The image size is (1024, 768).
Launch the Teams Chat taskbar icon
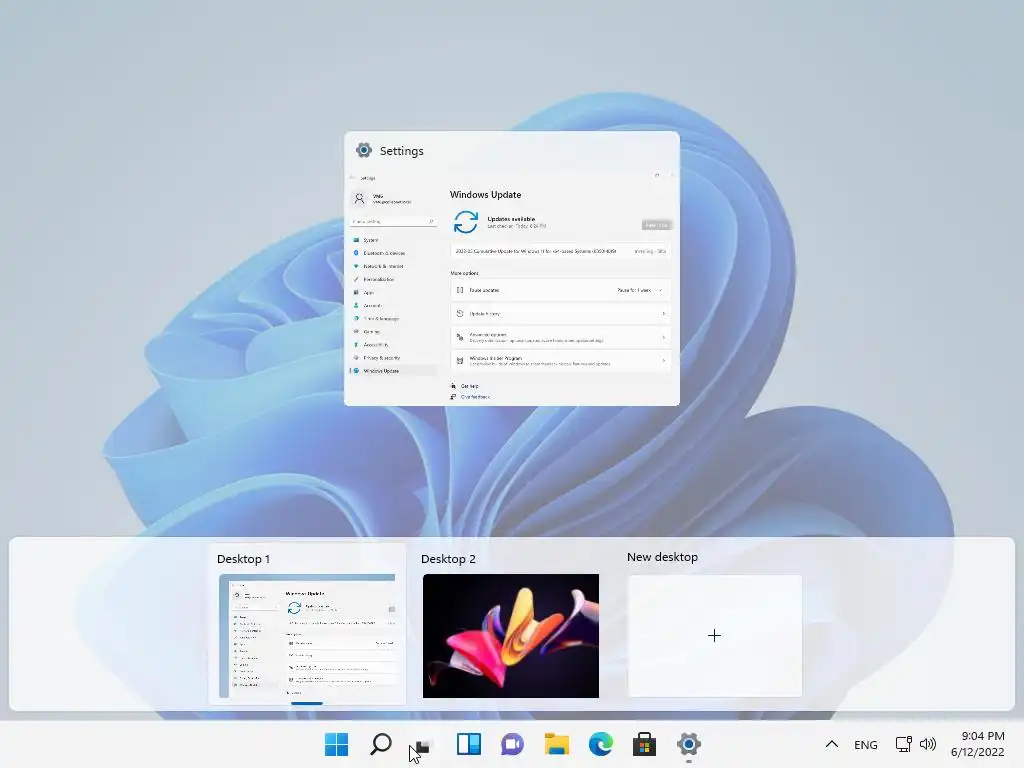click(x=513, y=744)
